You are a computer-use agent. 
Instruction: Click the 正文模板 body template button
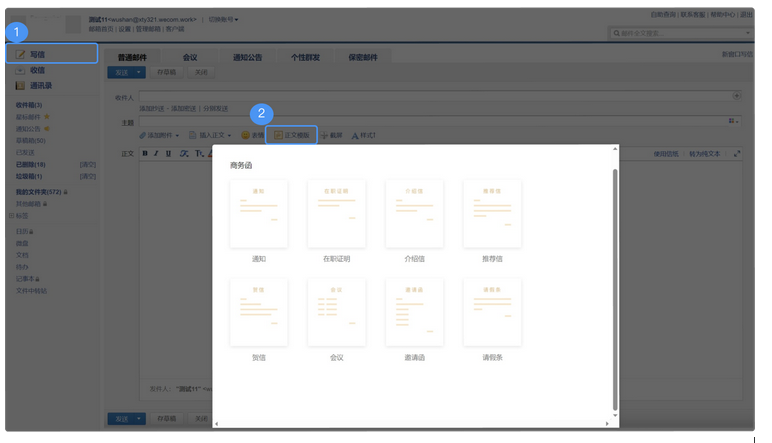pos(295,135)
